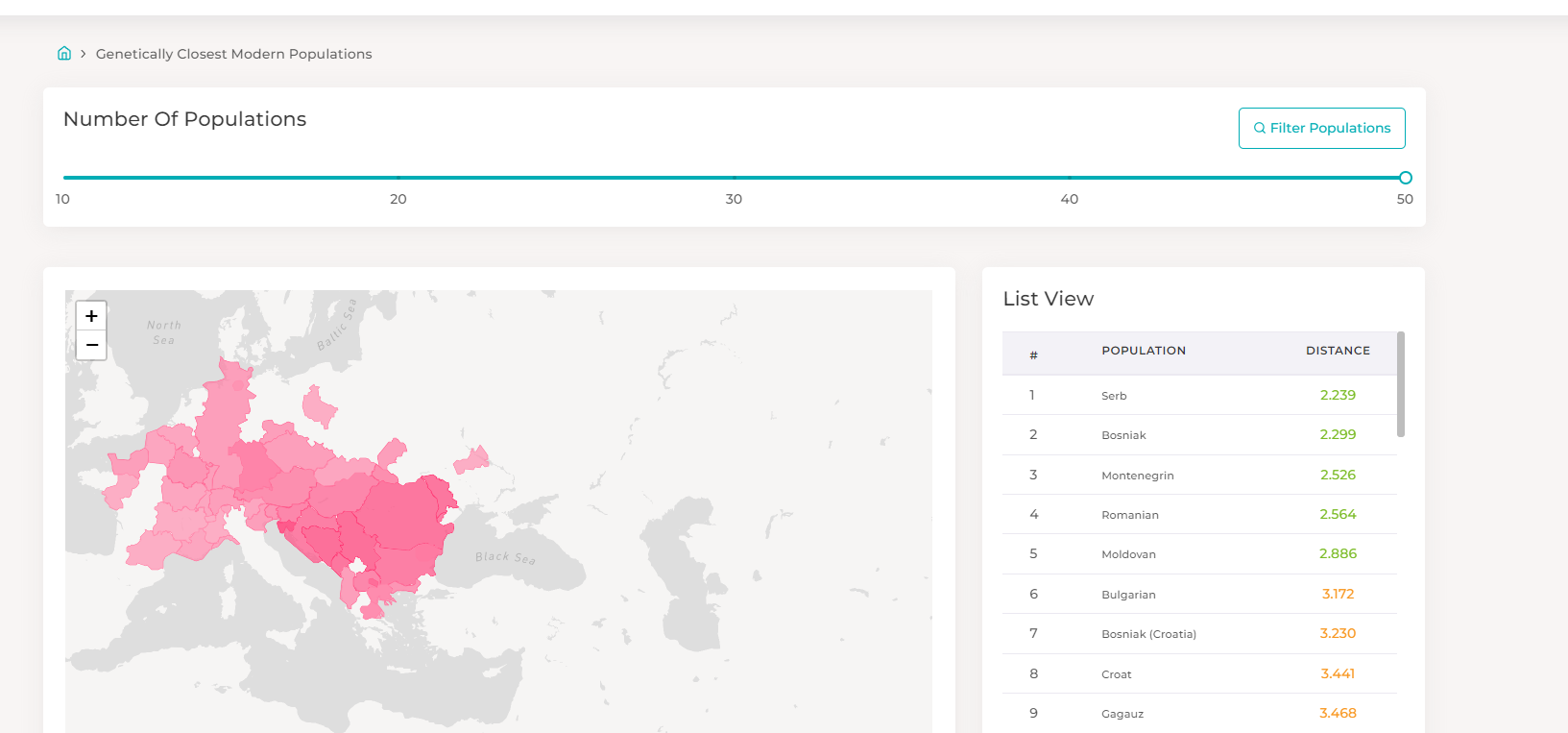The width and height of the screenshot is (1568, 733).
Task: Select the Romanian population row
Action: pos(1199,514)
